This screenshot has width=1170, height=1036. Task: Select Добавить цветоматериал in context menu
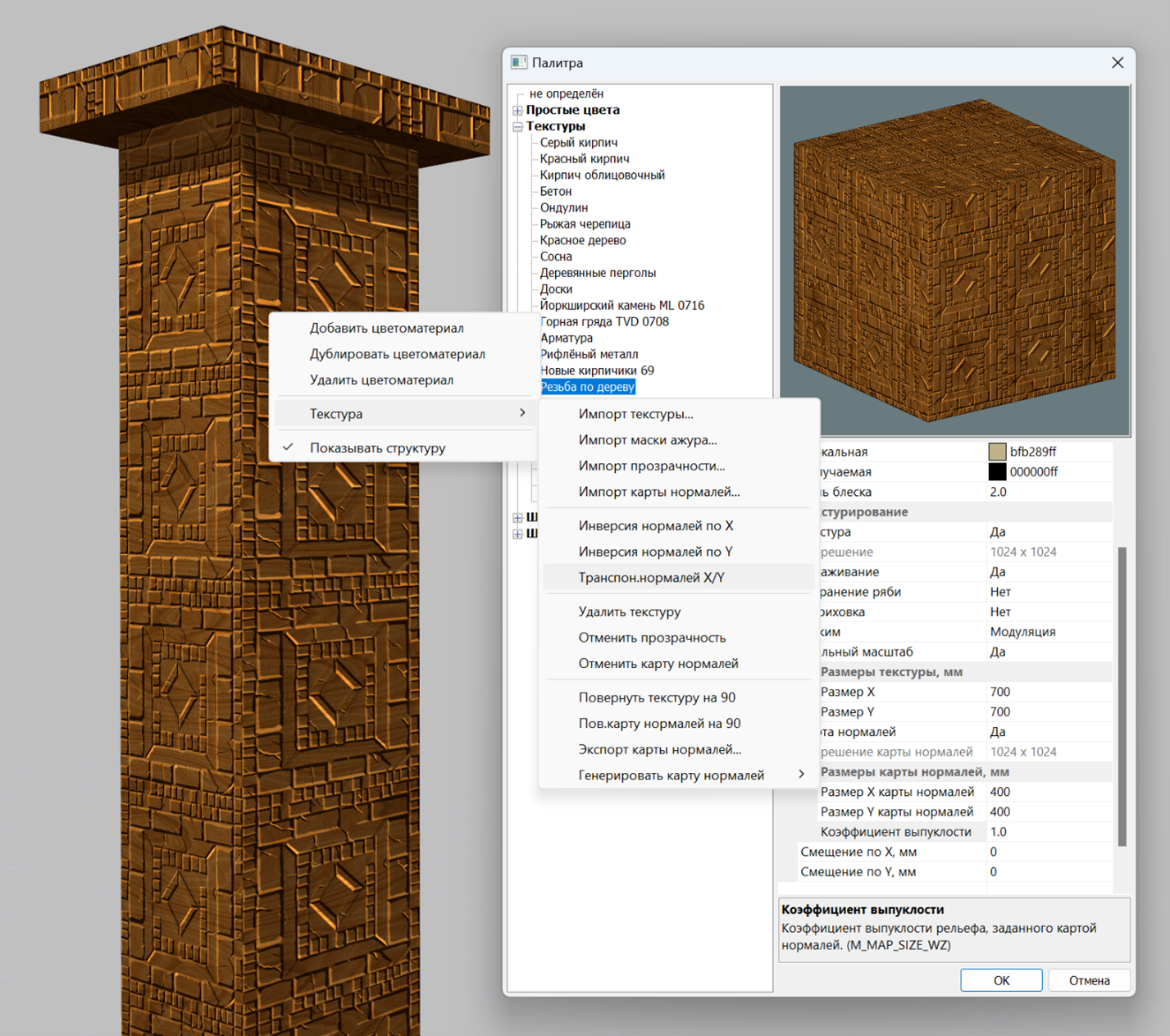[386, 329]
